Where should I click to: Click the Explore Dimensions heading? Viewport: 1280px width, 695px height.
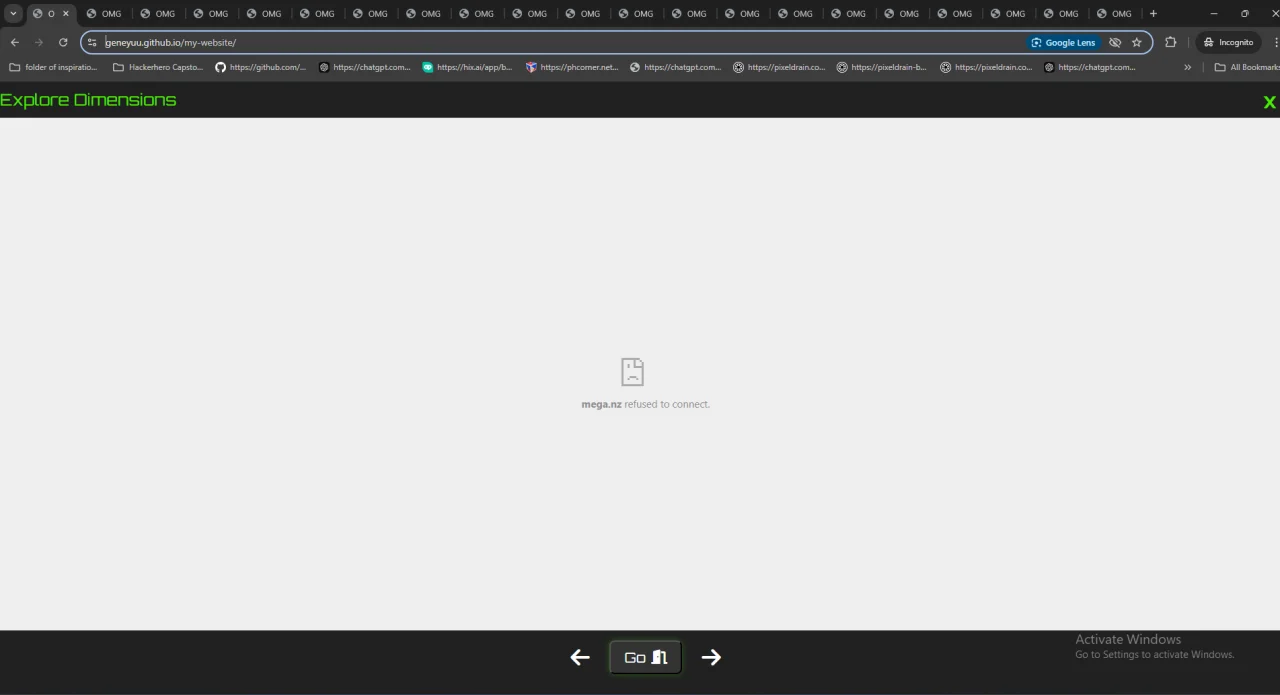pyautogui.click(x=88, y=100)
